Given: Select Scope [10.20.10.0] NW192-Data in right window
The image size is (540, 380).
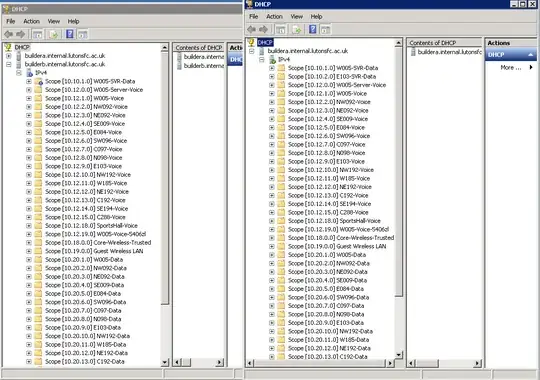Looking at the screenshot, I should click(x=330, y=331).
